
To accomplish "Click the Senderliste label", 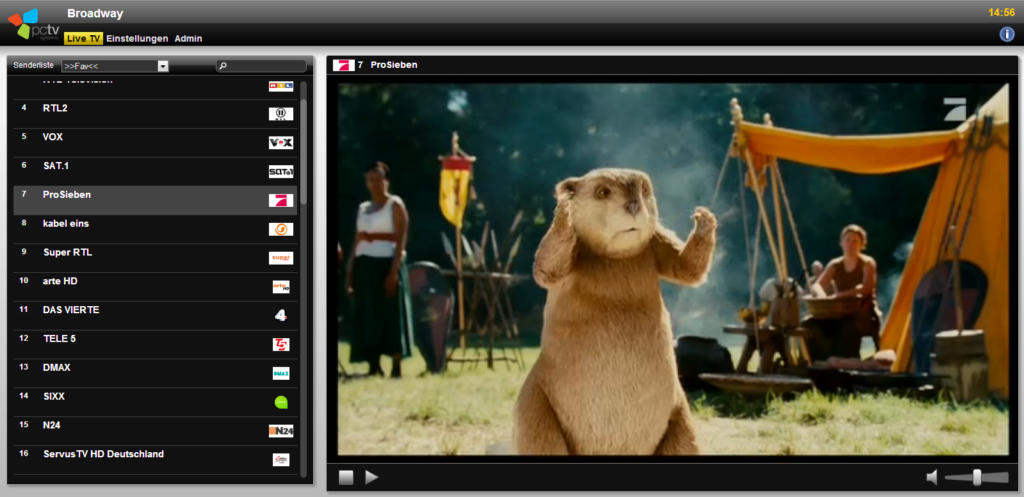I will point(33,65).
